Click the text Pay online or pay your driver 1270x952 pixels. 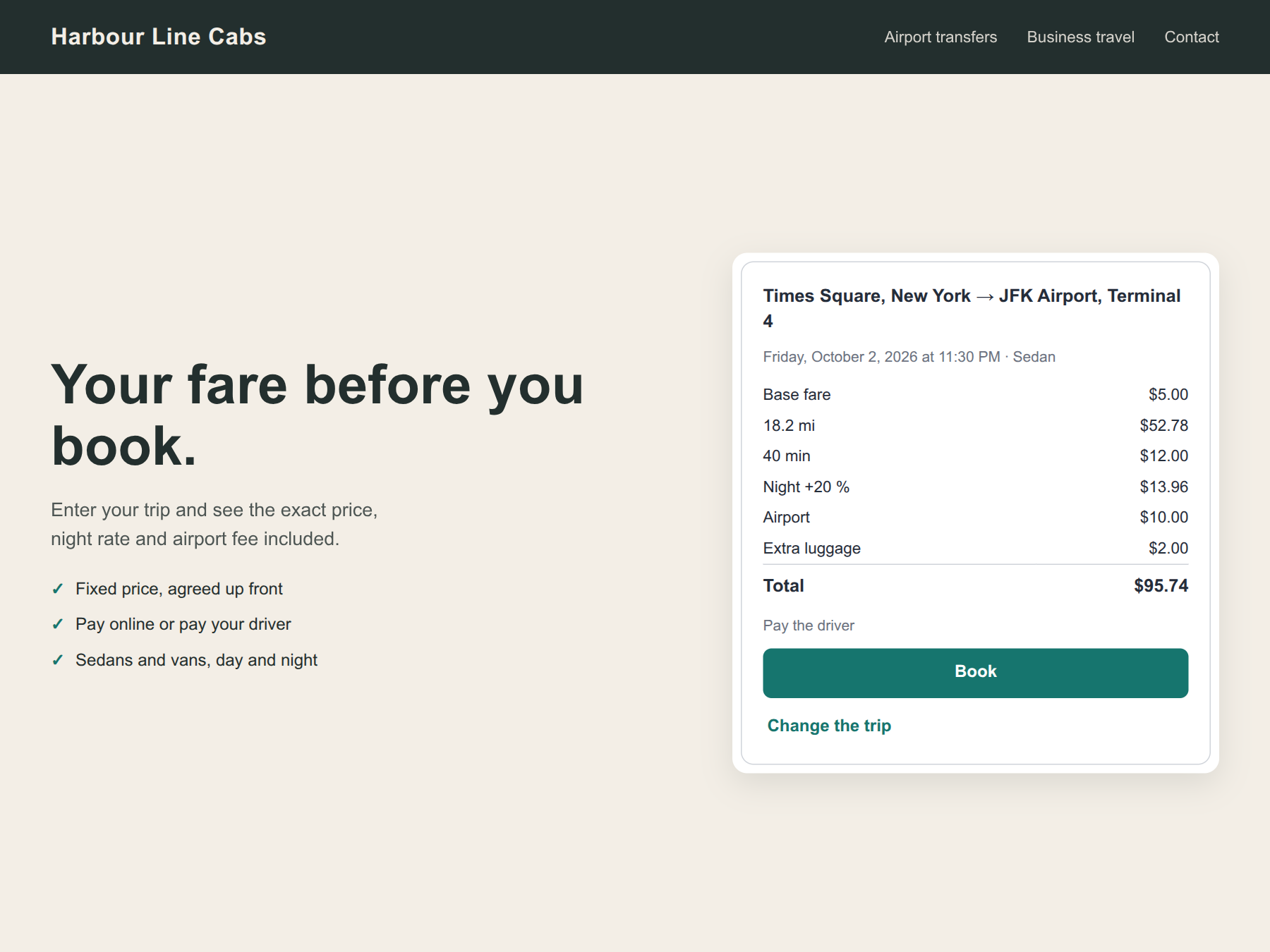(x=183, y=624)
